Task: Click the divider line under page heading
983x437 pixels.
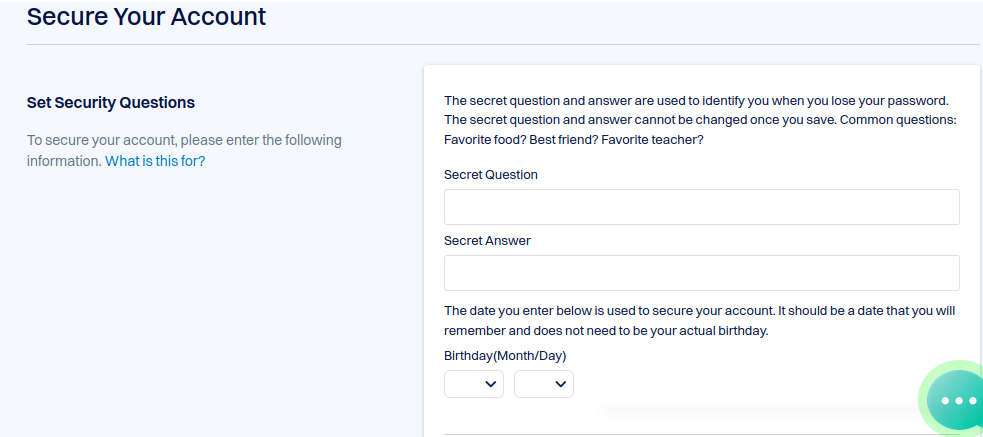Action: coord(503,45)
